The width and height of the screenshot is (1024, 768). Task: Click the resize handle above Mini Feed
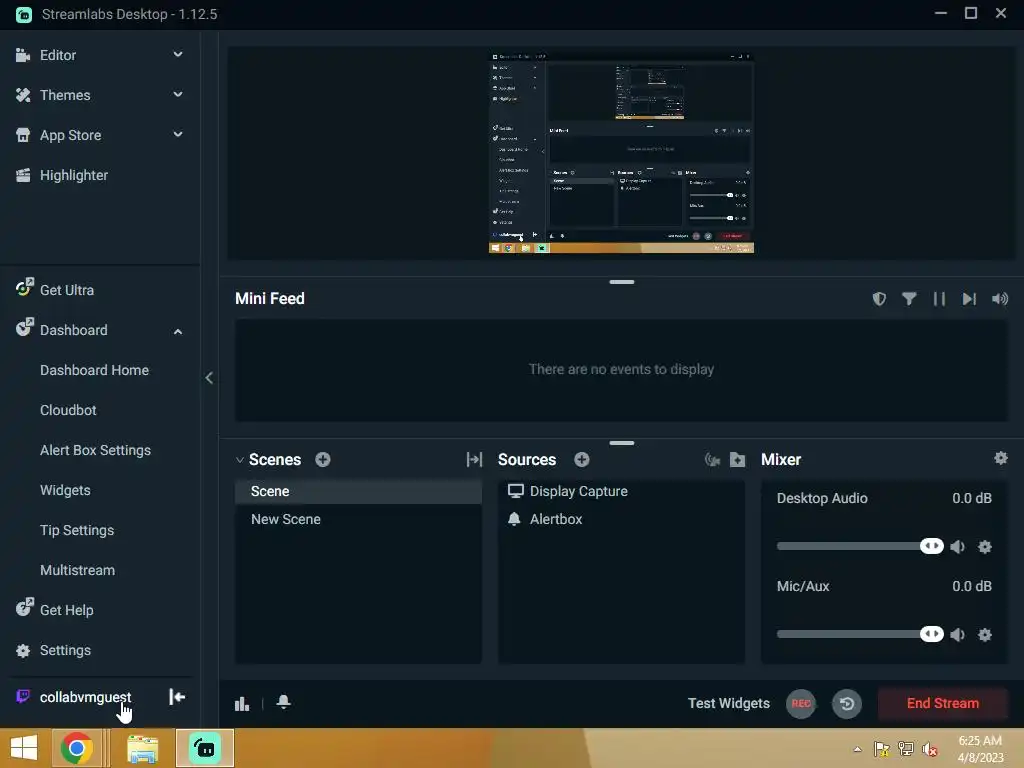pyautogui.click(x=621, y=282)
